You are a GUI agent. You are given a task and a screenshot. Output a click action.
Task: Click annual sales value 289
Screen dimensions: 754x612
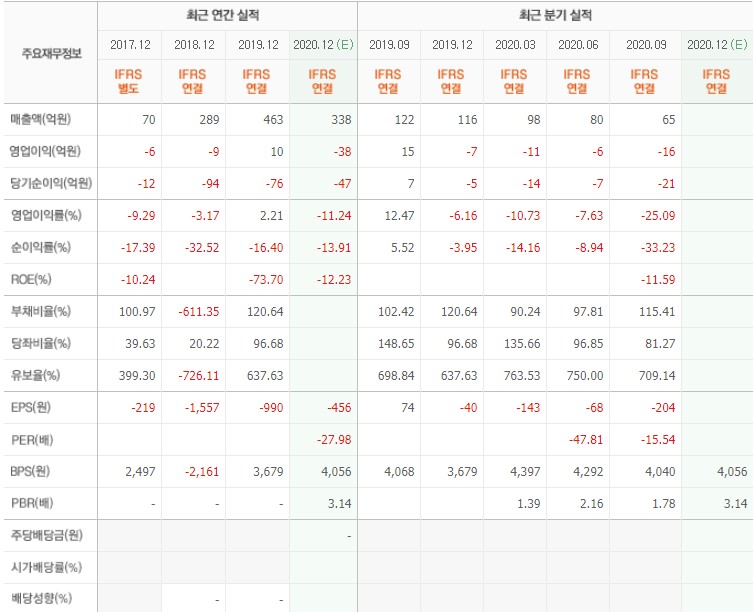click(x=209, y=120)
